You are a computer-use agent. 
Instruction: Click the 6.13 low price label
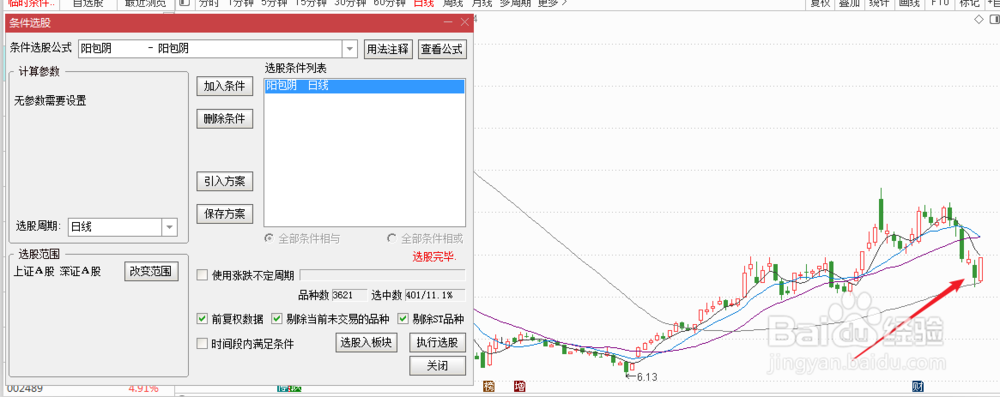click(646, 377)
